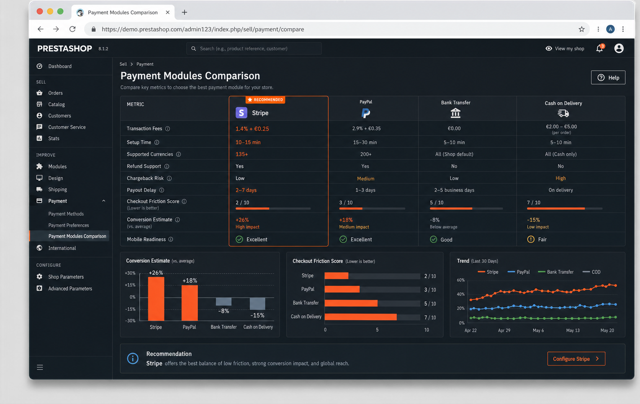
Task: Click info icon next to Supported Currencies
Action: (178, 154)
